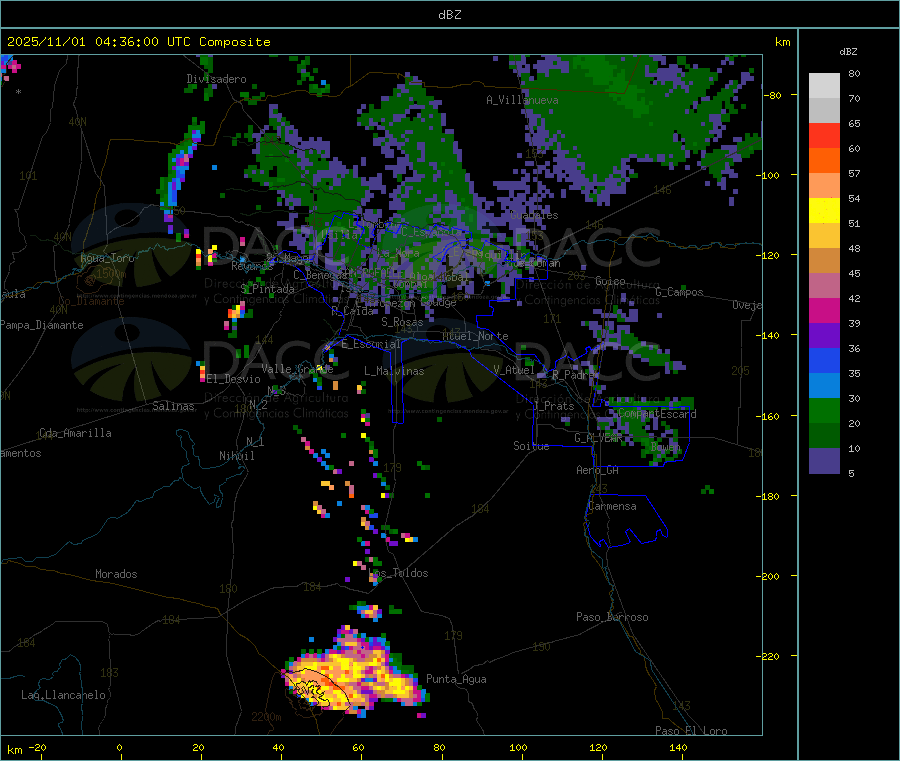Select the Salinas location label
The width and height of the screenshot is (900, 761).
coord(173,406)
